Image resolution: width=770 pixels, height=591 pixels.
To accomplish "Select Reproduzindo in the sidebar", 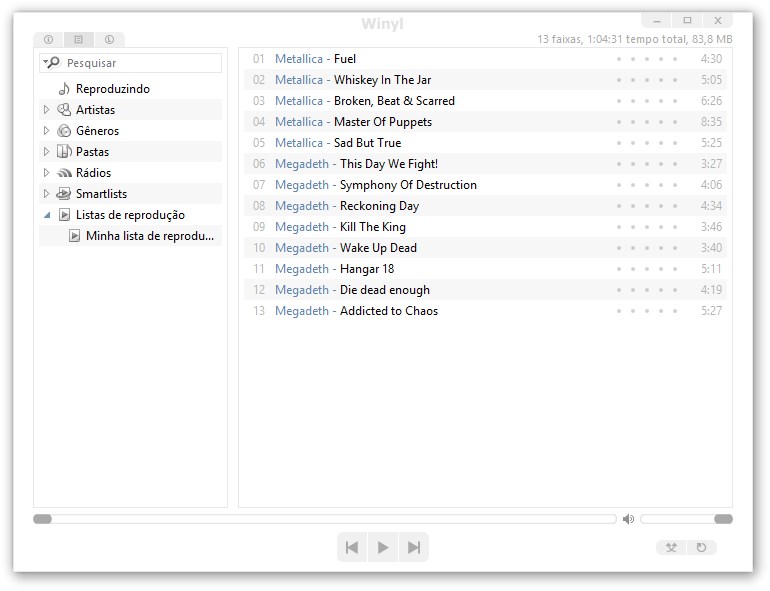I will coord(112,89).
